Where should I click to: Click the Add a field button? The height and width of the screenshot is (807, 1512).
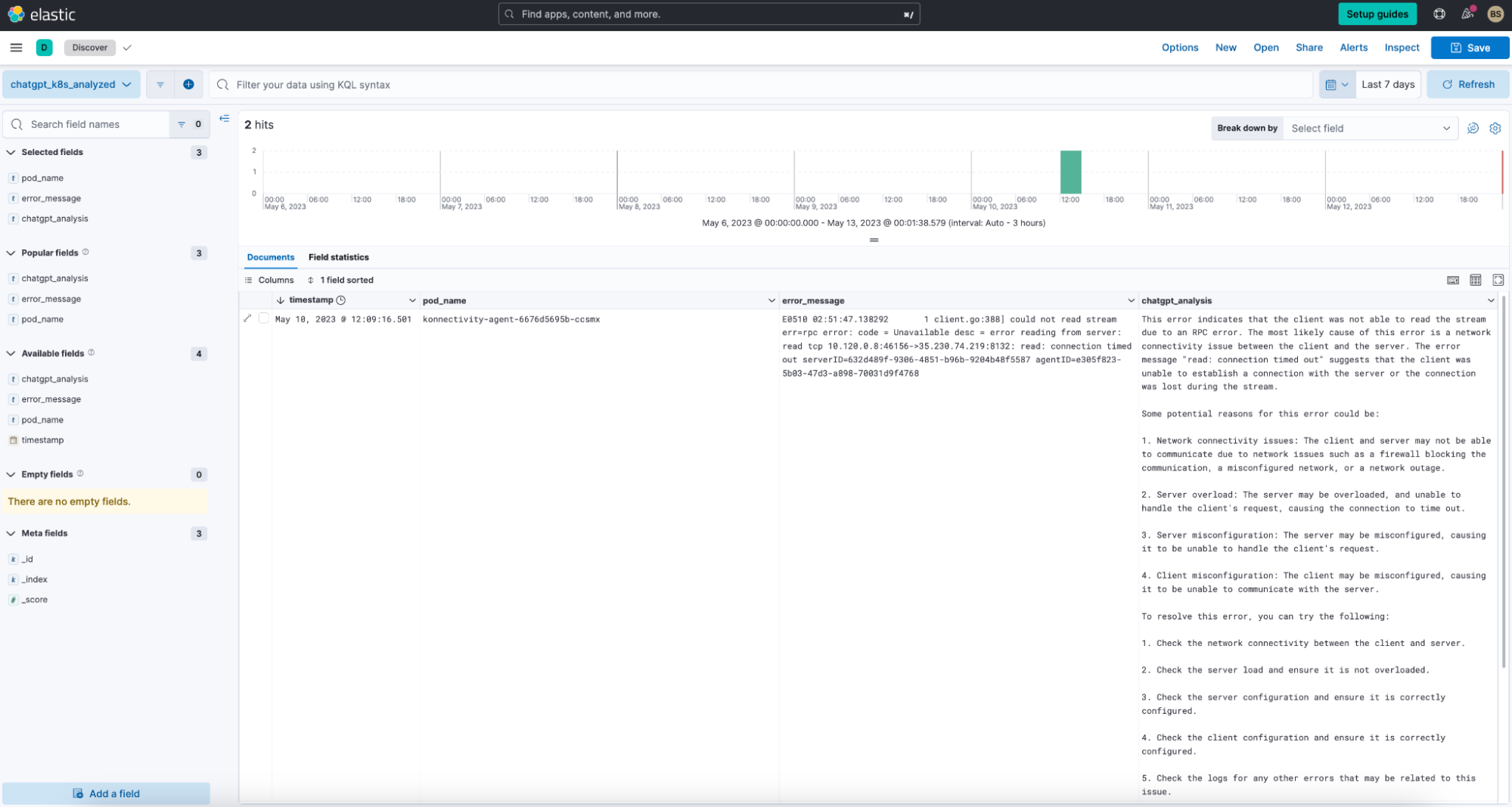tap(107, 793)
